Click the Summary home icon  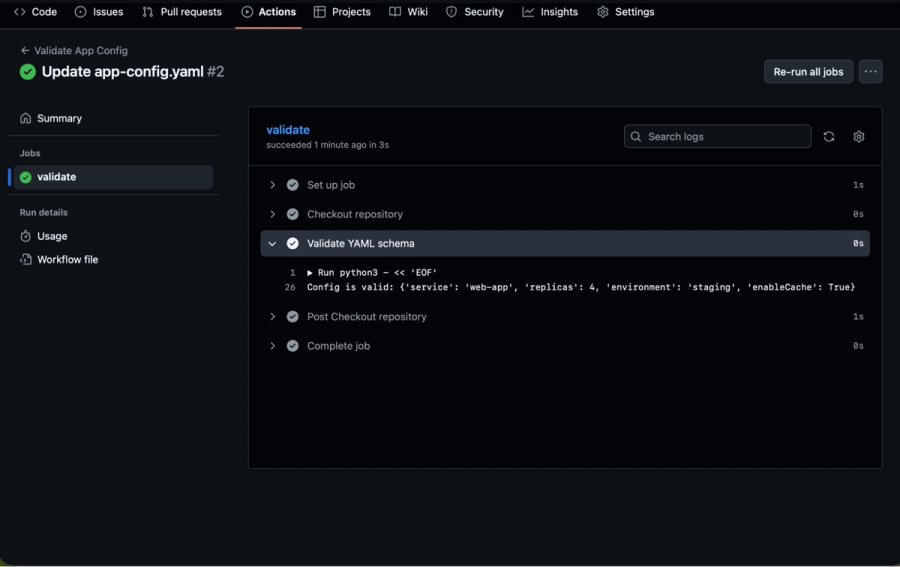pyautogui.click(x=25, y=118)
